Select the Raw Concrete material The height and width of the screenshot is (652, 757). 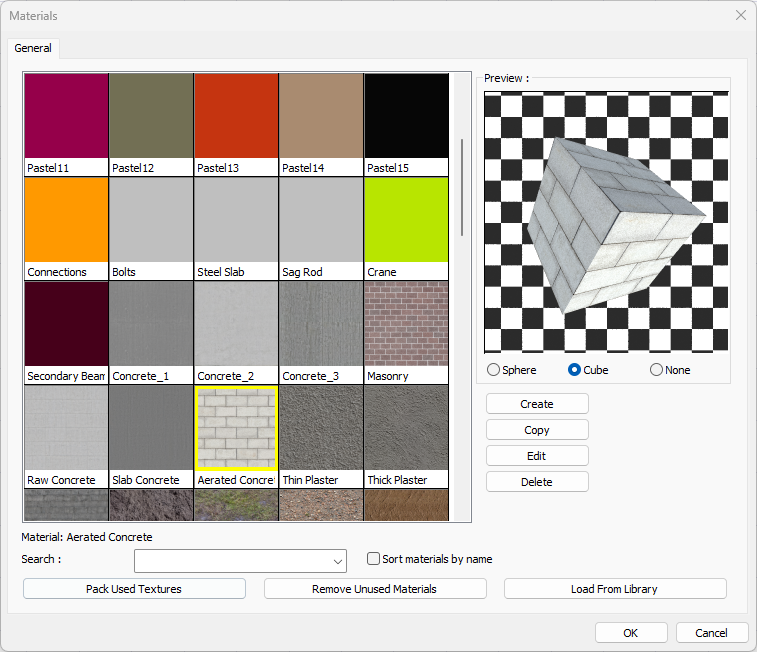coord(66,429)
